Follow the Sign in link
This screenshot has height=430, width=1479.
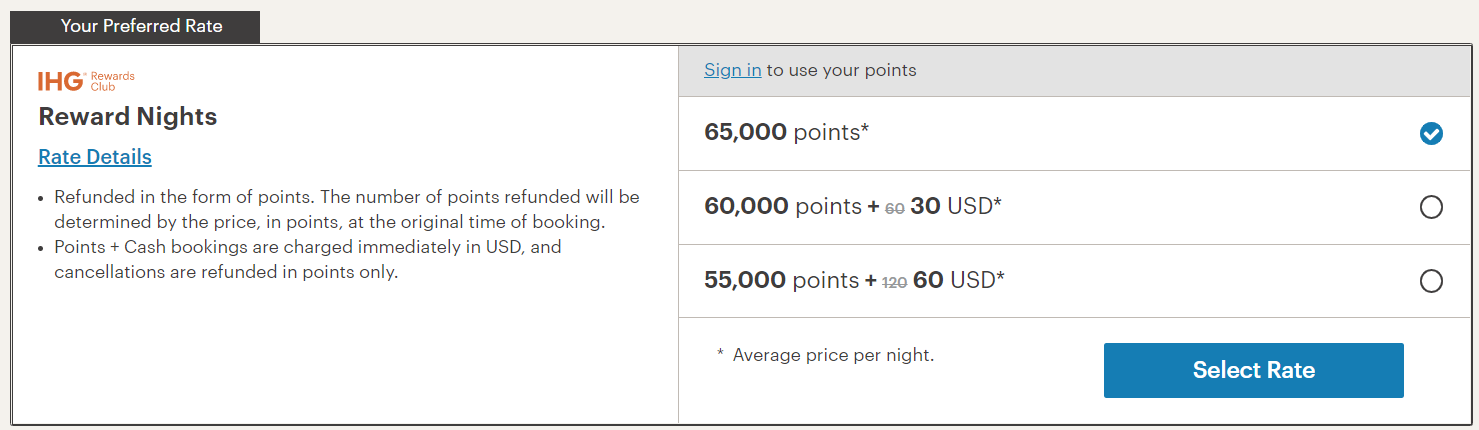(733, 70)
